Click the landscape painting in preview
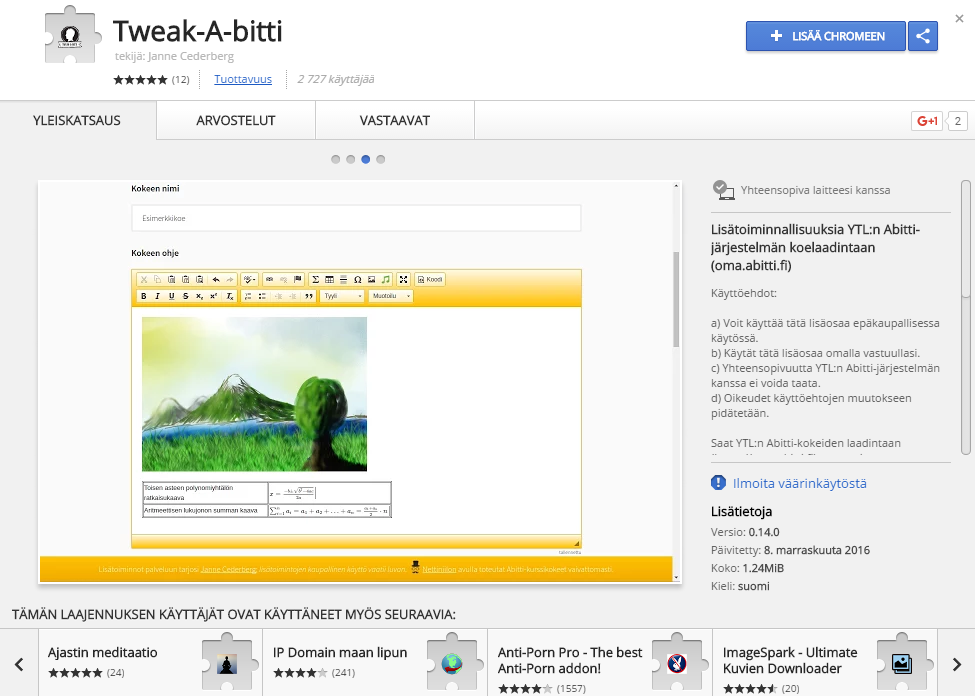975x696 pixels. (254, 394)
